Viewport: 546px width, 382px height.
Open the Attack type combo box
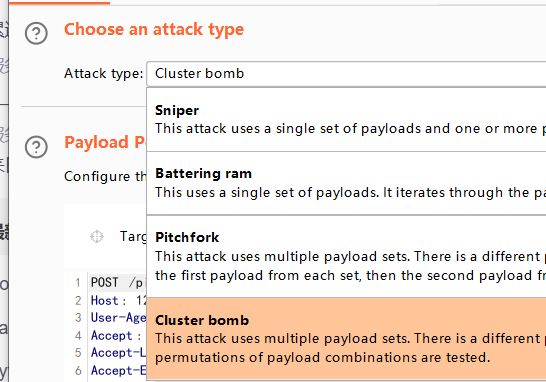point(346,74)
